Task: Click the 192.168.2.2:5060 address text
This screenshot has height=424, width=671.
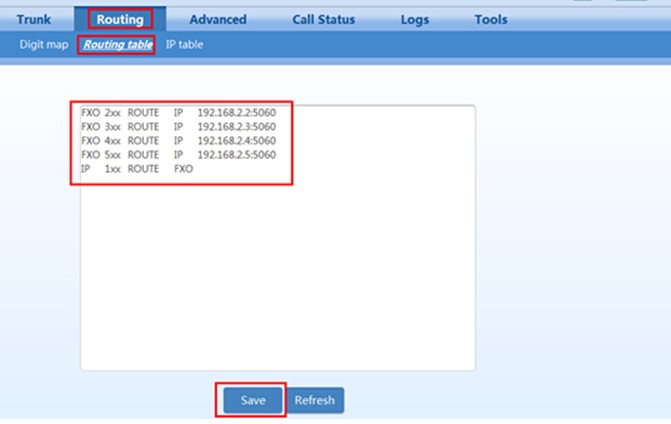Action: pyautogui.click(x=236, y=113)
